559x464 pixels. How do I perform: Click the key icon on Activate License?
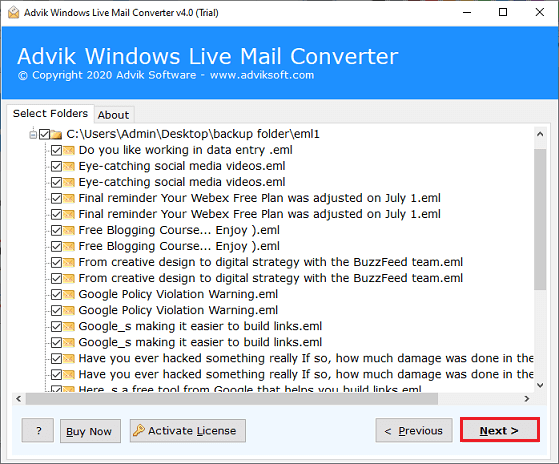tap(139, 431)
